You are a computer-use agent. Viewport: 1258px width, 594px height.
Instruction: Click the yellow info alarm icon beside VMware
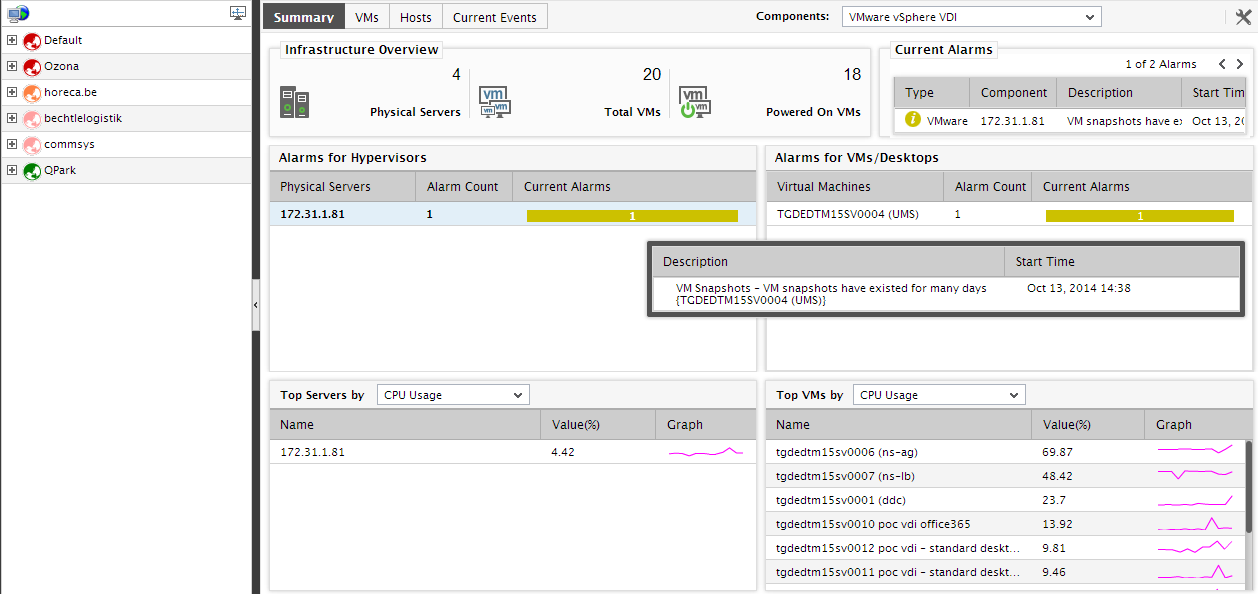pos(912,120)
